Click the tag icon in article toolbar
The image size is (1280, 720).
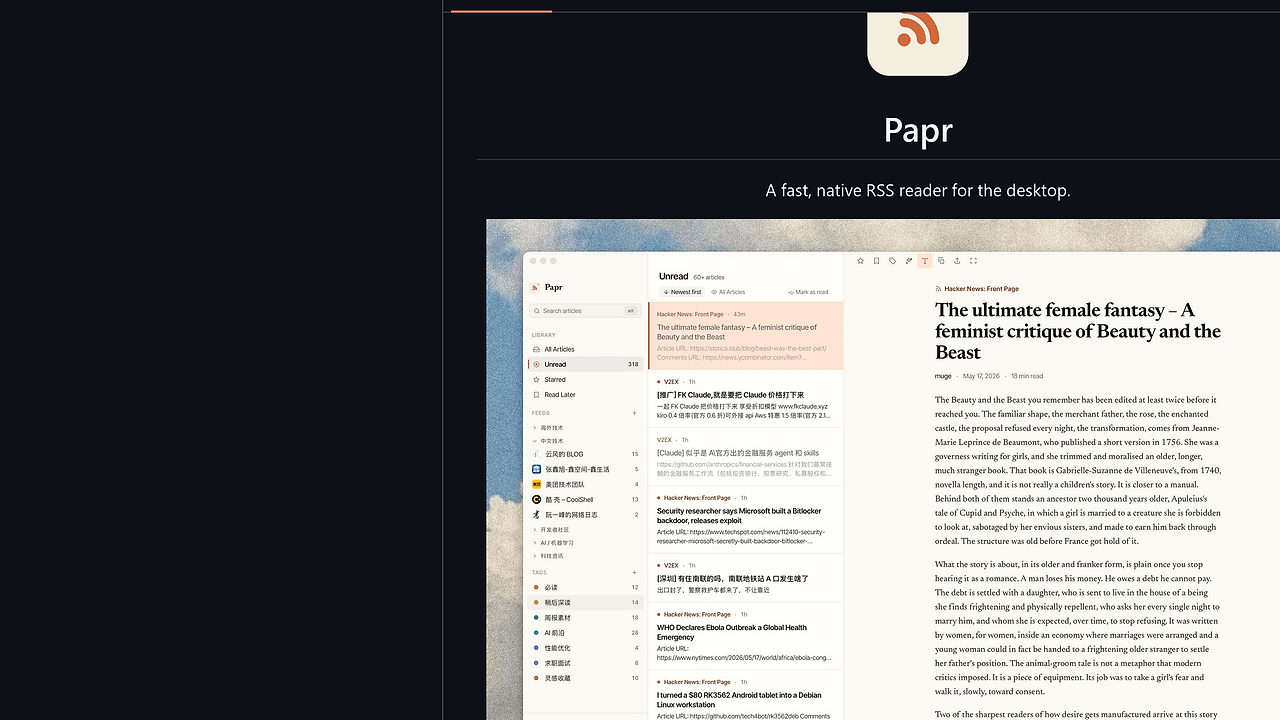(x=892, y=261)
